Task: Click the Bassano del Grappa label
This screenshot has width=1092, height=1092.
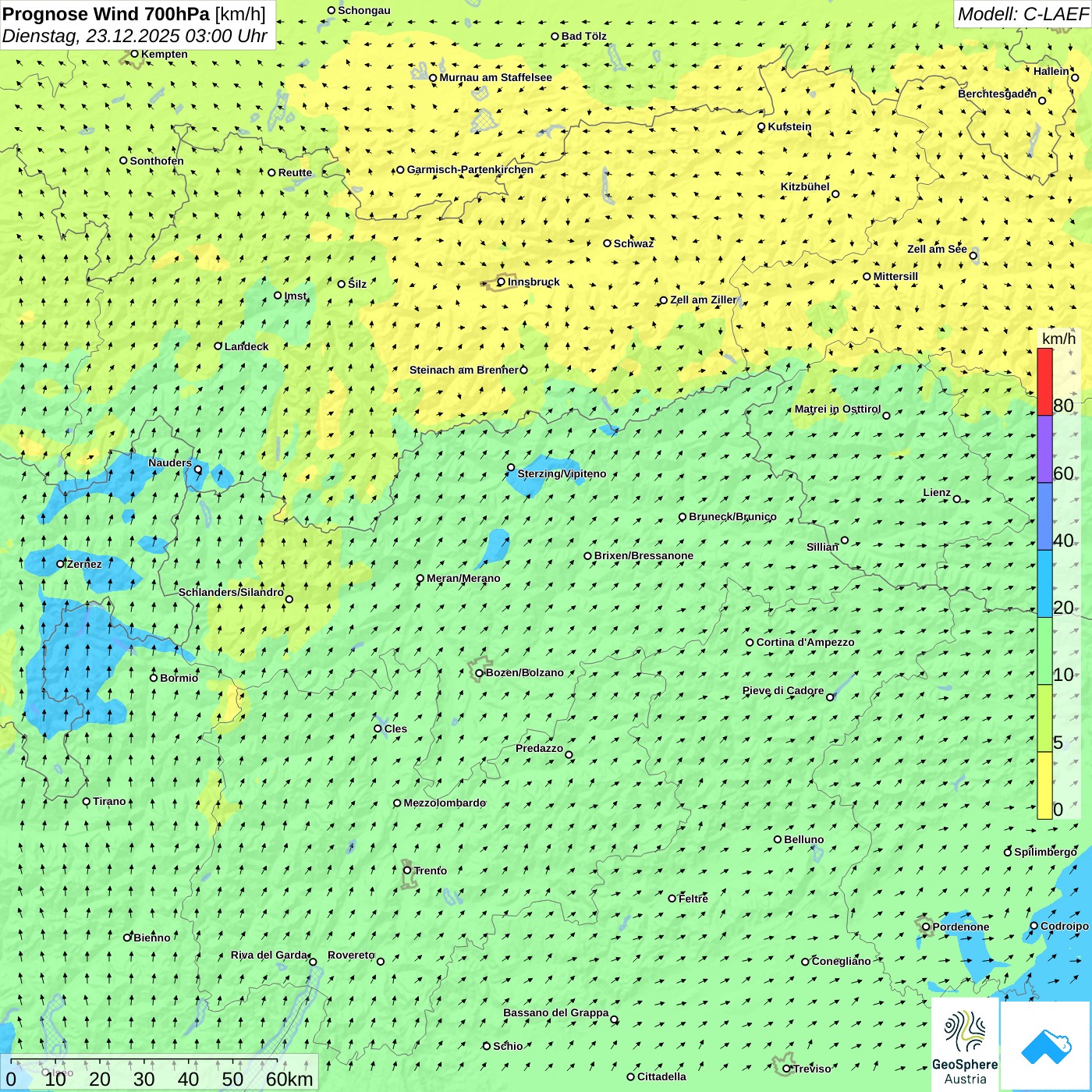Action: 556,1012
